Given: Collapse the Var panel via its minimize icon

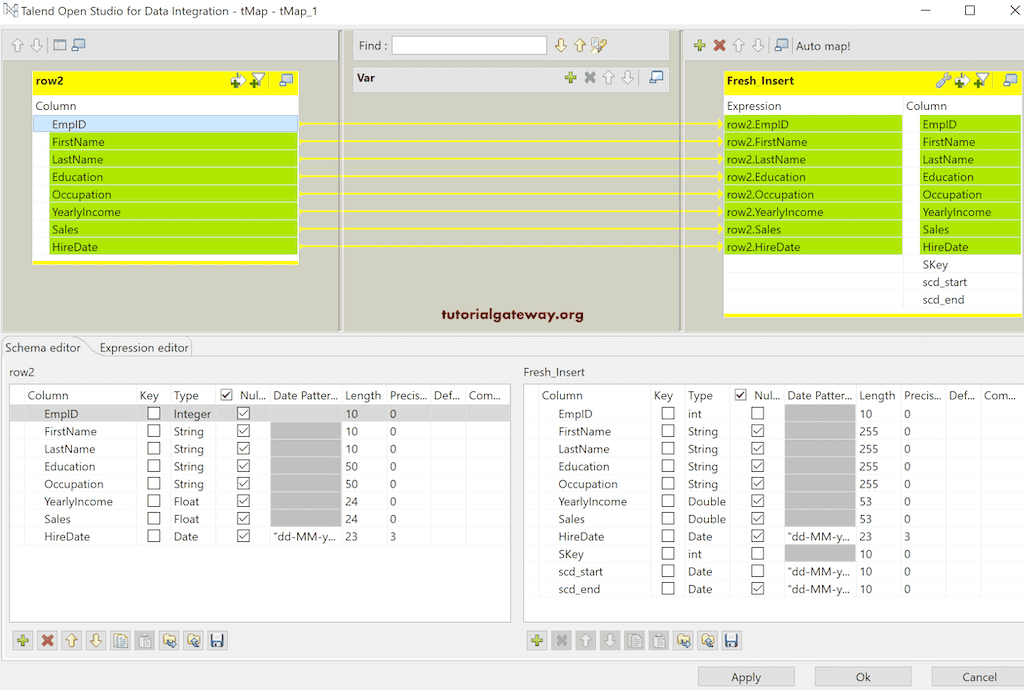Looking at the screenshot, I should tap(657, 77).
